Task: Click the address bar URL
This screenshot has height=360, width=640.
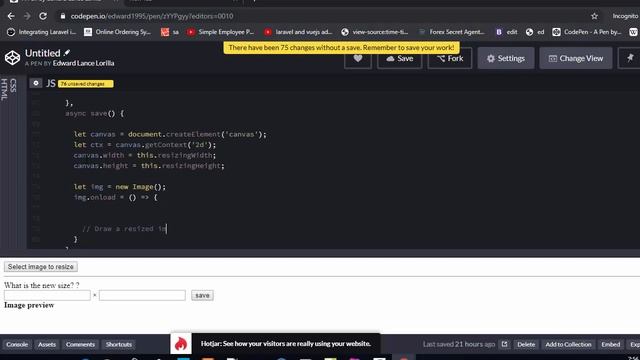Action: [152, 16]
